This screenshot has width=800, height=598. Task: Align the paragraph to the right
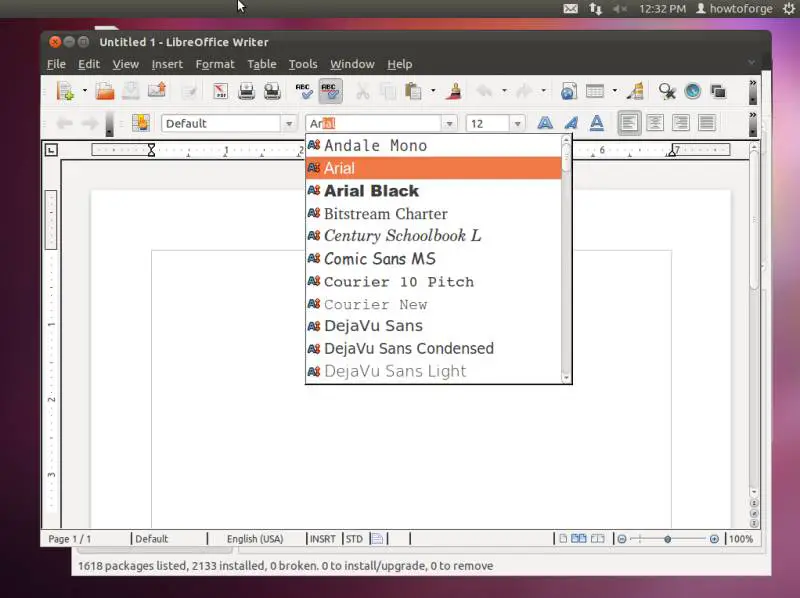coord(681,123)
